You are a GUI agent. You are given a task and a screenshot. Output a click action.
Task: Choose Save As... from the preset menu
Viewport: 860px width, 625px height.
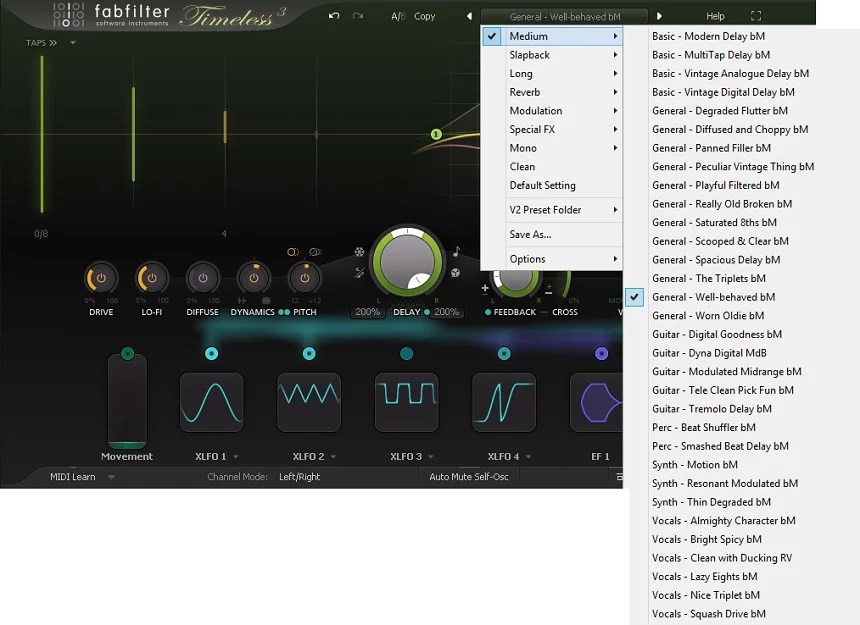coord(529,234)
